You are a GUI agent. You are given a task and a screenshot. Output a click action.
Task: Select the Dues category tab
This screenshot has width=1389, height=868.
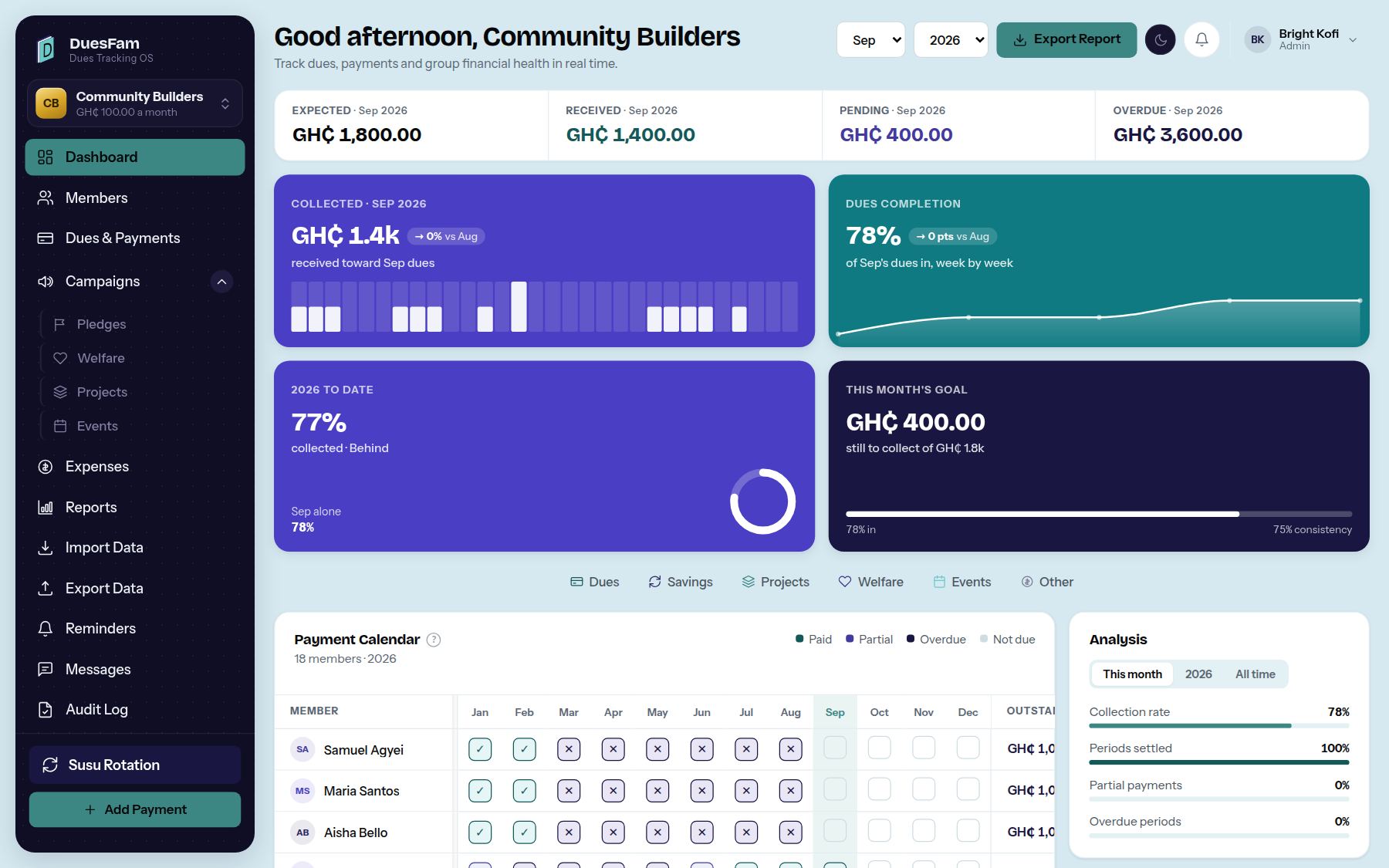point(594,582)
